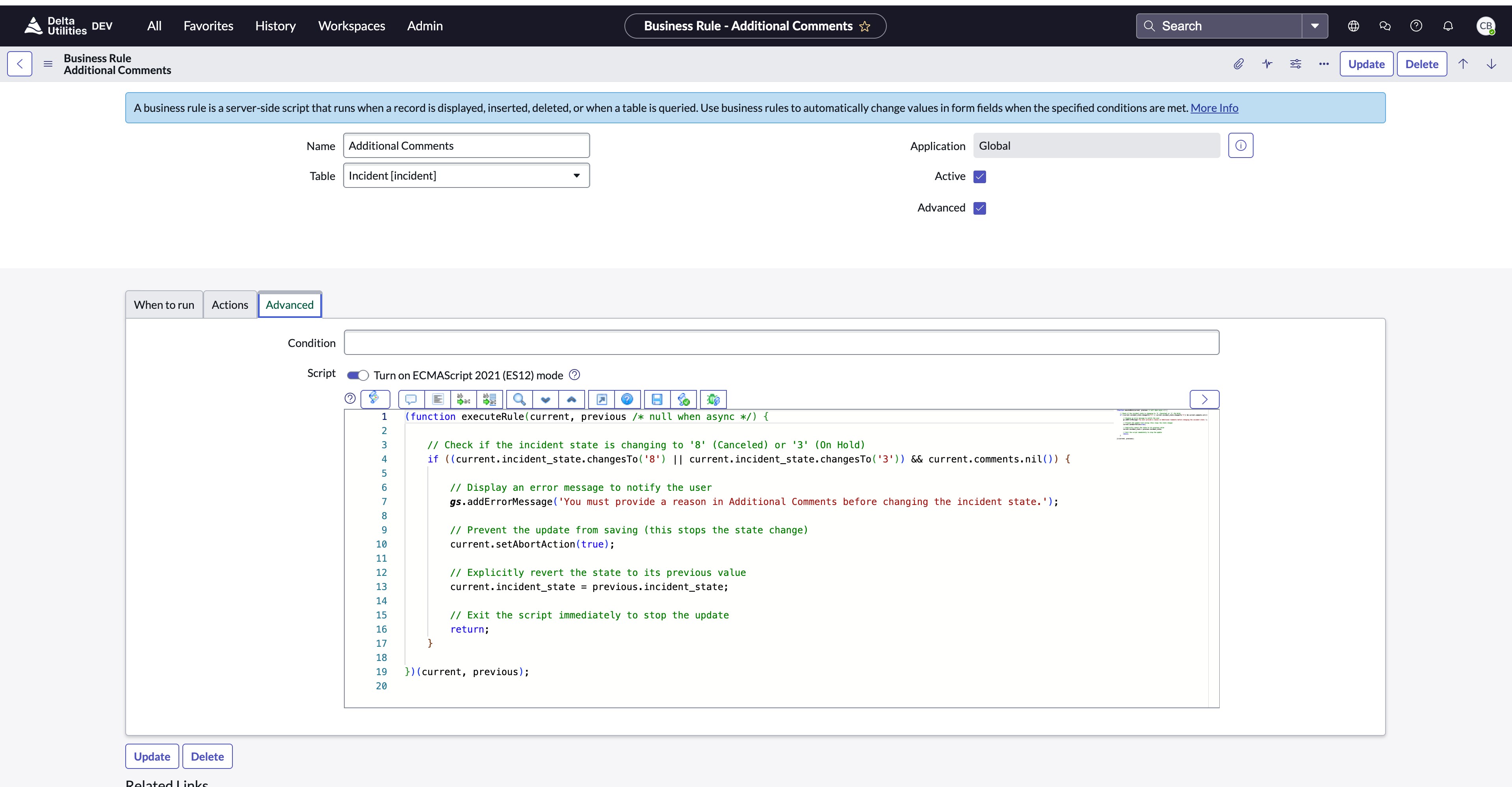Uncheck the Active checkbox
The height and width of the screenshot is (787, 1512).
click(980, 176)
